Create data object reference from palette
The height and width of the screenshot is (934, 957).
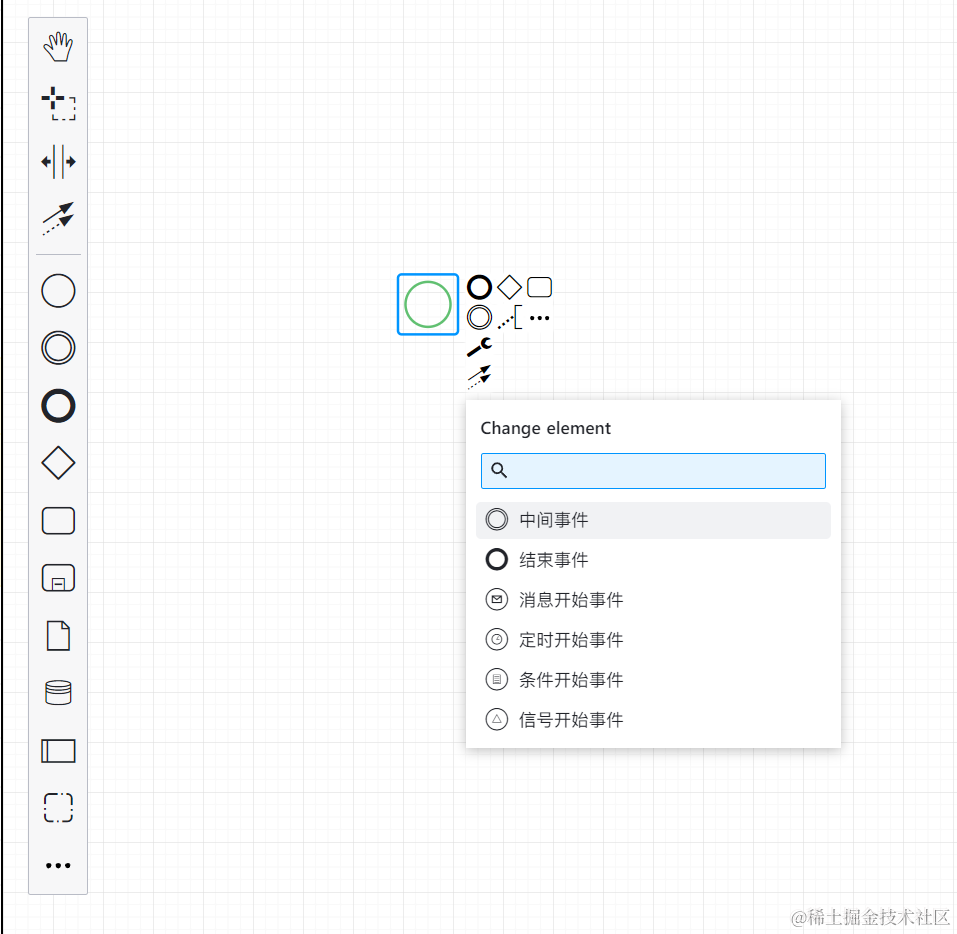tap(58, 635)
